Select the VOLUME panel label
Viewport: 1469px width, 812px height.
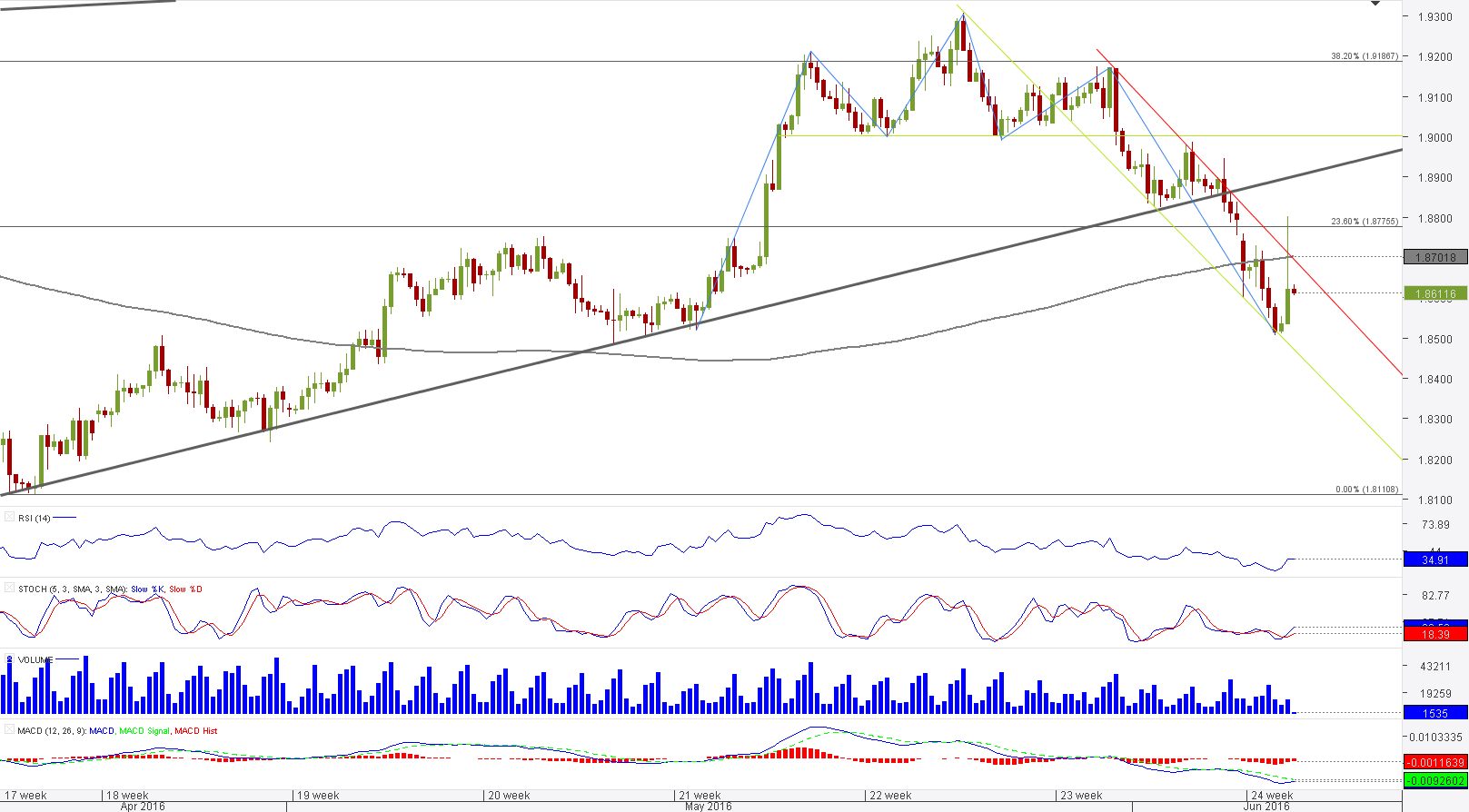tap(35, 659)
